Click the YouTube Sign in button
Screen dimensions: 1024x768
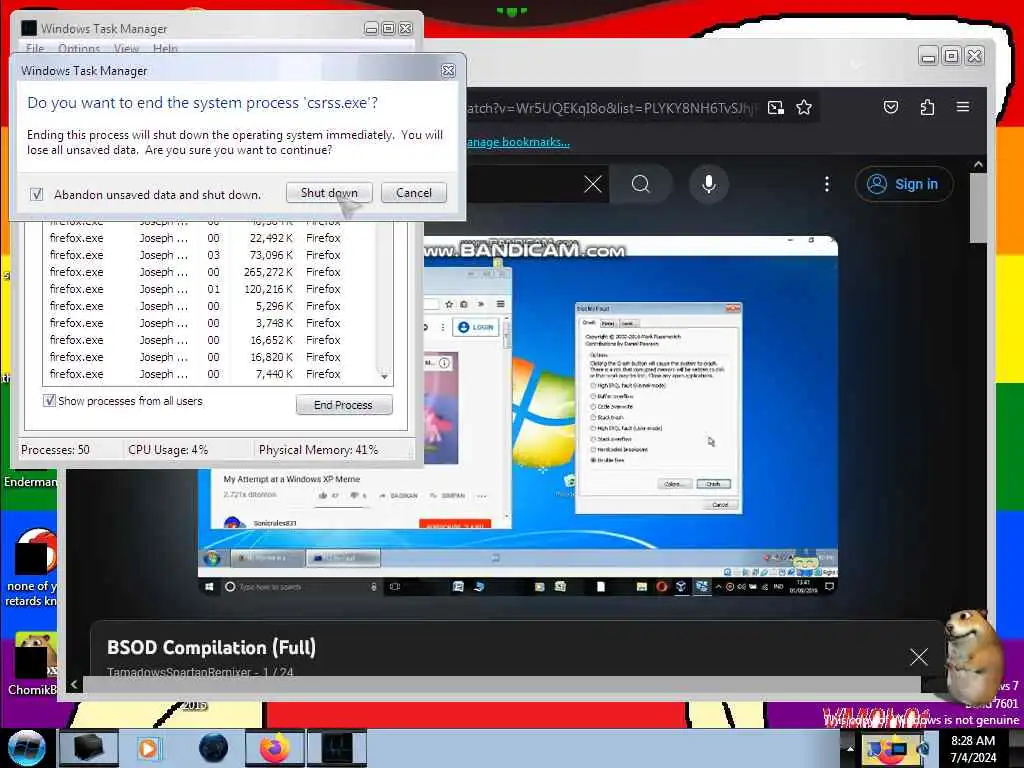pos(904,184)
